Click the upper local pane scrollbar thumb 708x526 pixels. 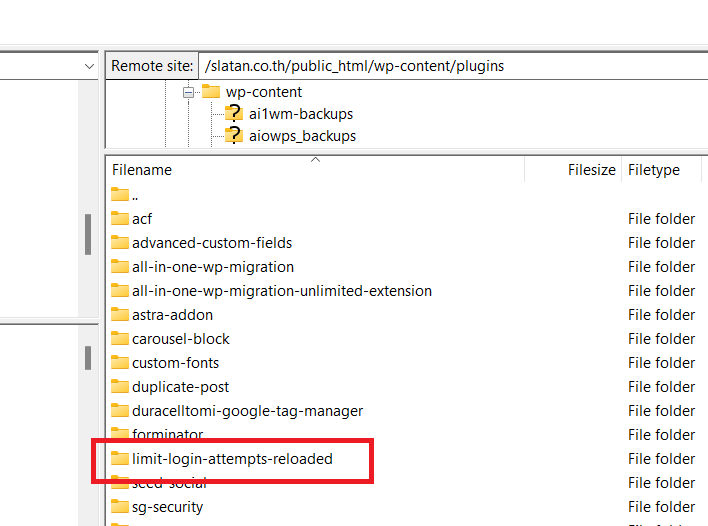88,234
